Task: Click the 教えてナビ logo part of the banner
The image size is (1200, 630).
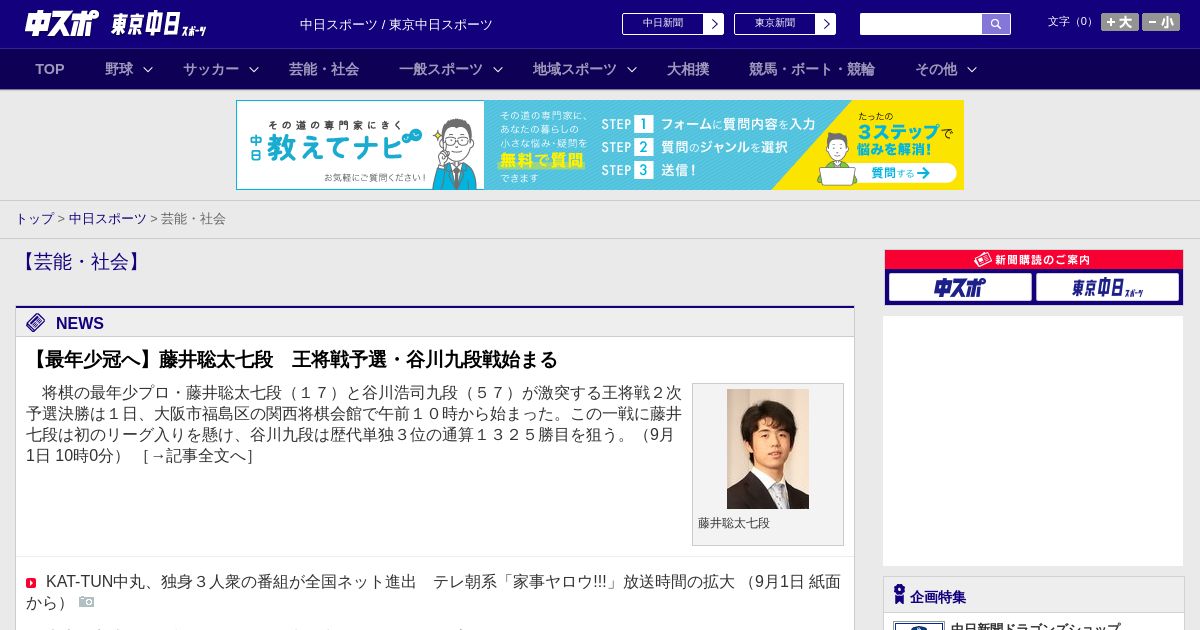Action: tap(360, 145)
